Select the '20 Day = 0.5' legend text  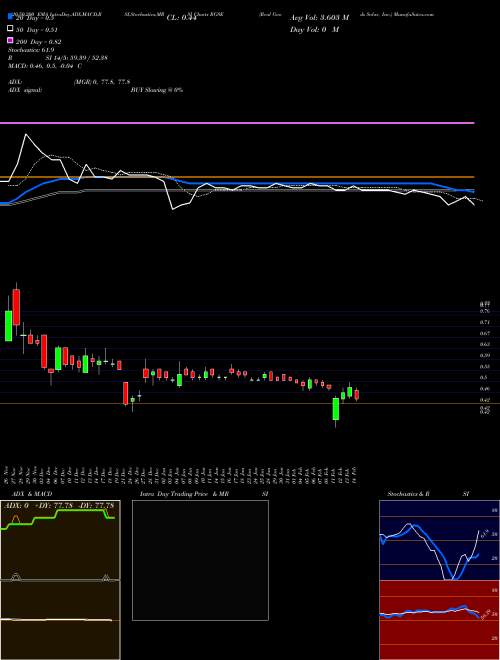click(35, 18)
